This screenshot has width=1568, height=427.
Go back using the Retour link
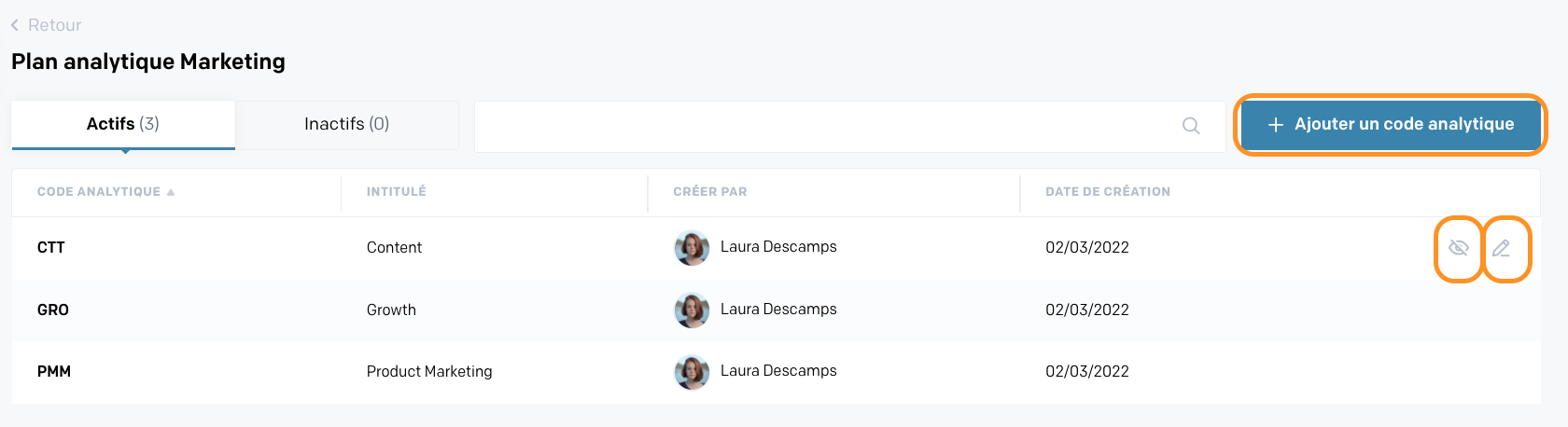pyautogui.click(x=54, y=25)
